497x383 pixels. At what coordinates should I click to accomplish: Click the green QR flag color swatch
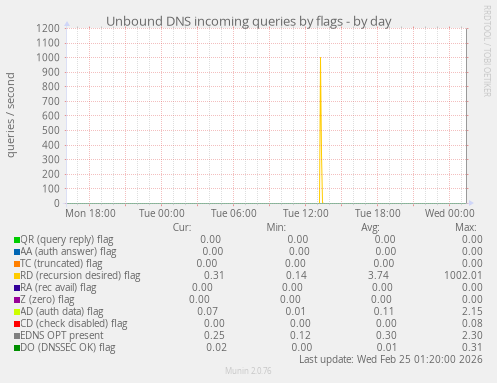(x=17, y=240)
